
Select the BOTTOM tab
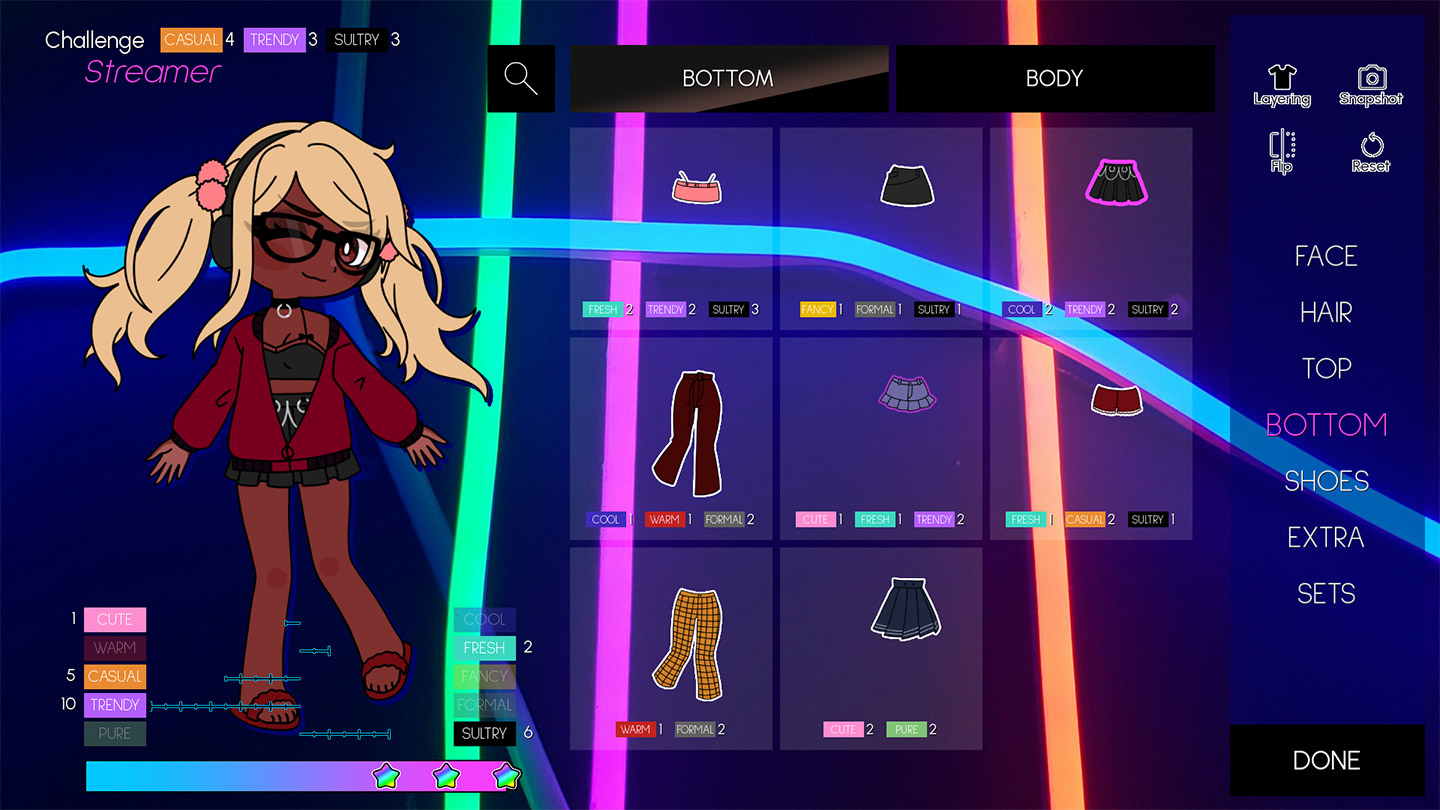pyautogui.click(x=728, y=78)
